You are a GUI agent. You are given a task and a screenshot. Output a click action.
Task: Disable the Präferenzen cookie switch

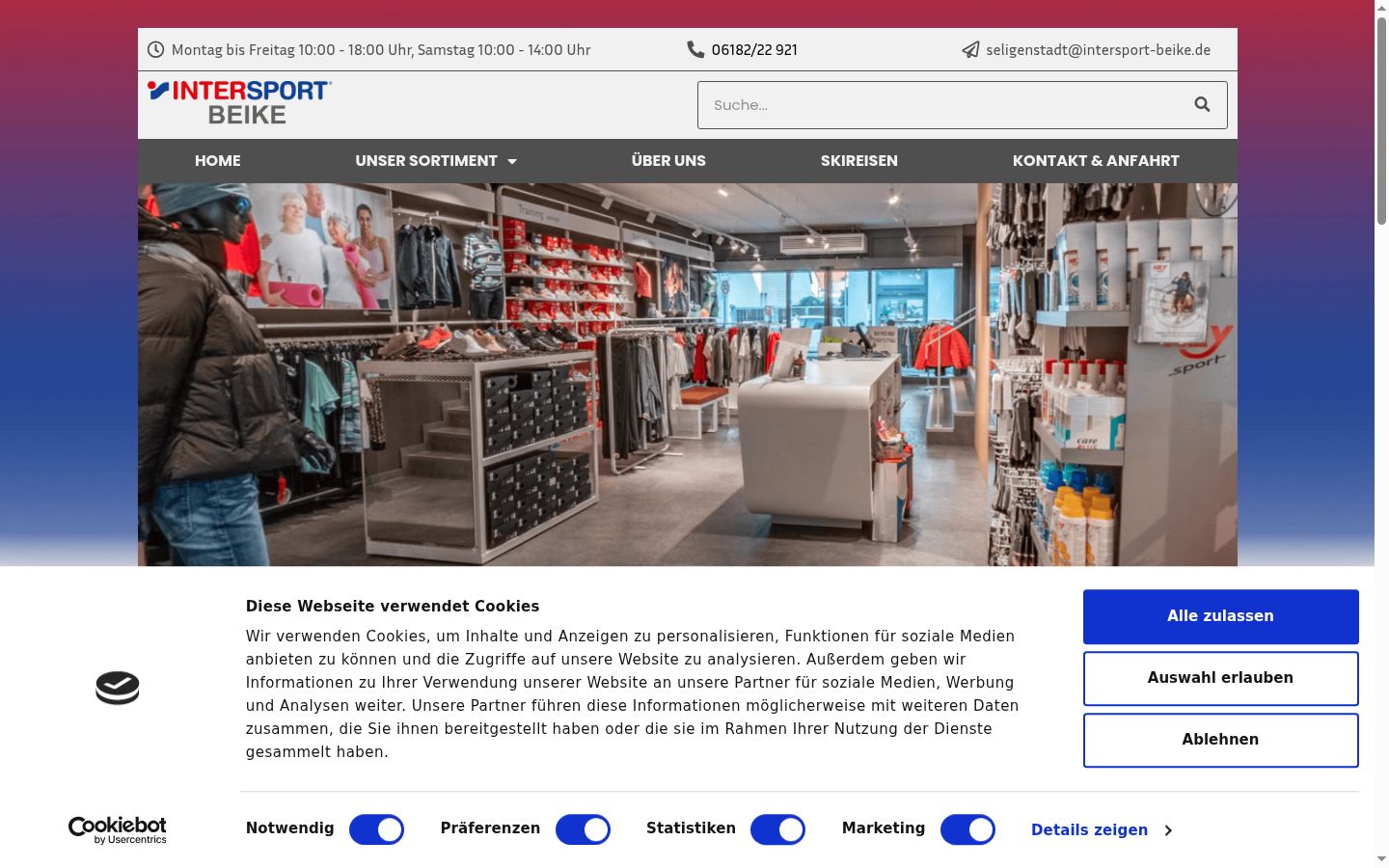[x=583, y=829]
